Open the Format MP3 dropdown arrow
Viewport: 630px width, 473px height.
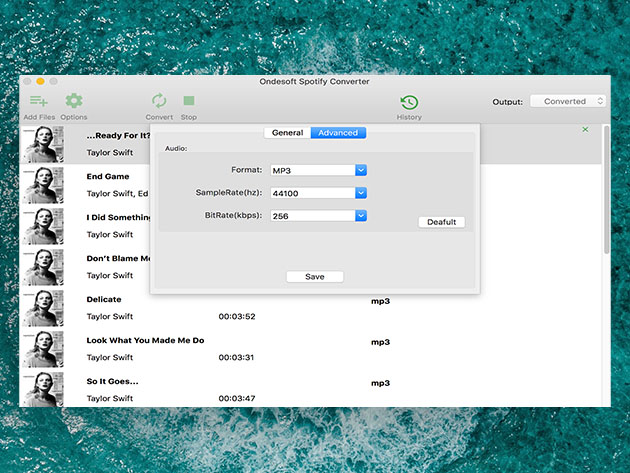361,170
